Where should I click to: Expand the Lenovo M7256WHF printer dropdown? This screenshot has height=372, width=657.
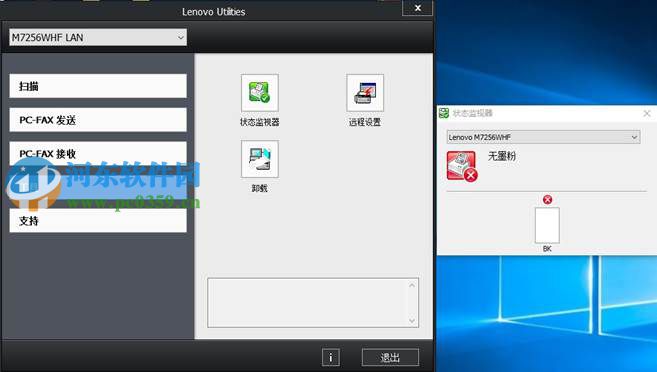coord(543,137)
